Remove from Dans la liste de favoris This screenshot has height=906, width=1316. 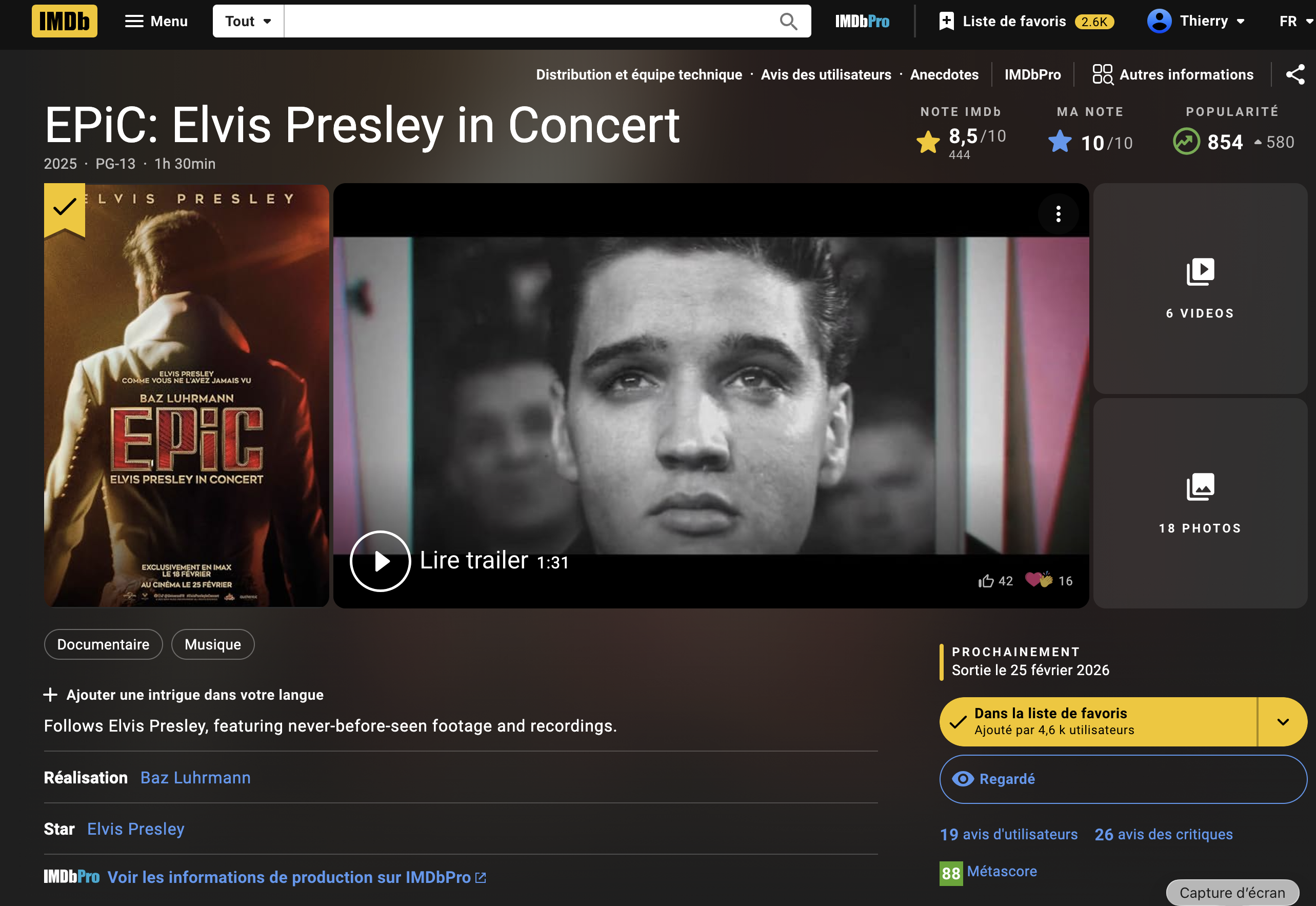pyautogui.click(x=1098, y=721)
